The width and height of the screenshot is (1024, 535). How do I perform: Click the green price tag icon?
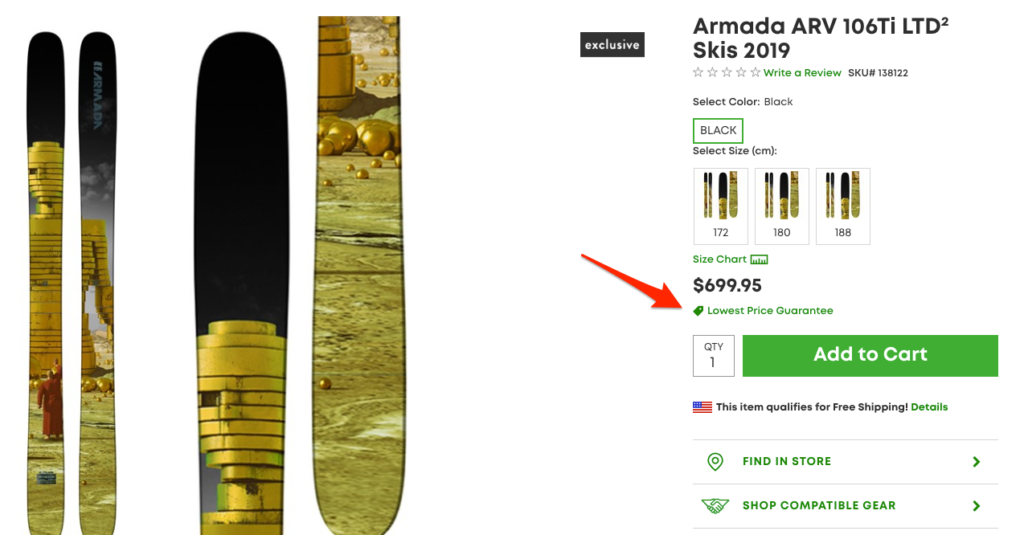point(699,311)
